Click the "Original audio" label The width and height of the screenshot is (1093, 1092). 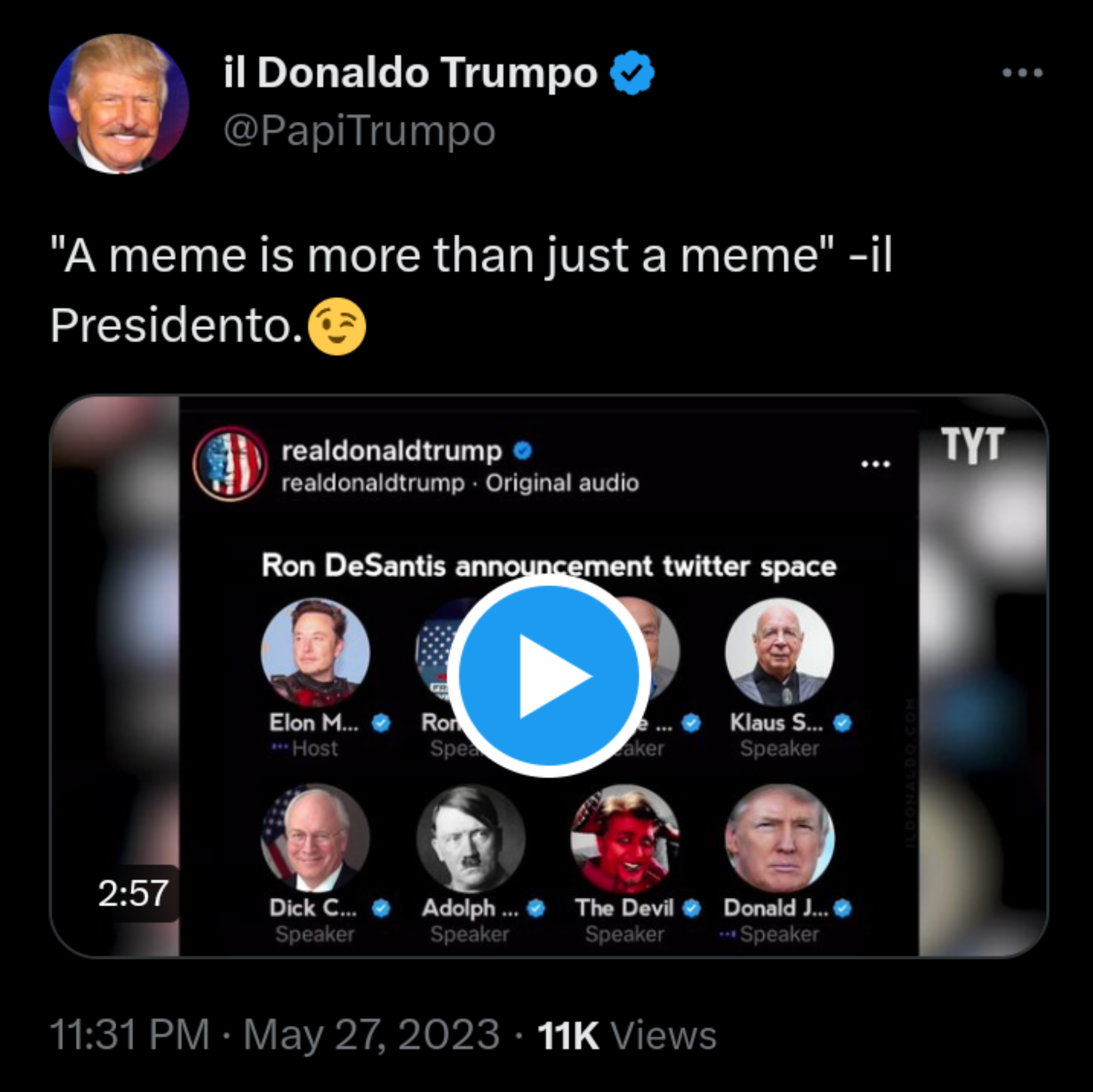562,483
